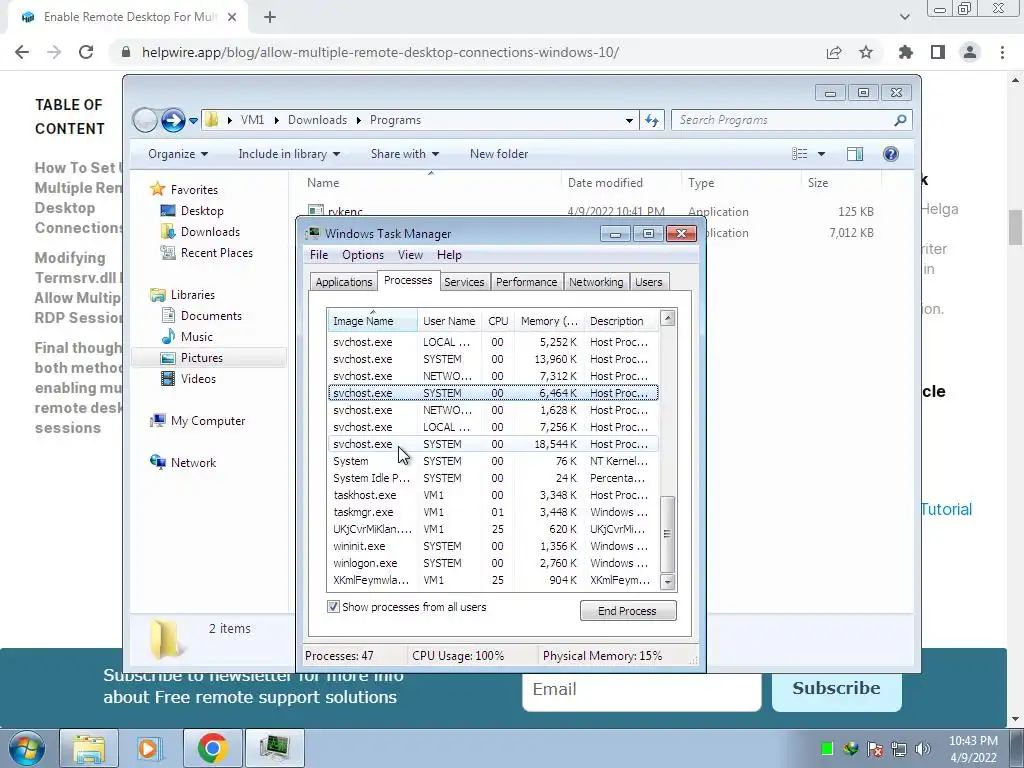Expand Explorer address bar history dropdown
This screenshot has height=768, width=1024.
(x=629, y=120)
